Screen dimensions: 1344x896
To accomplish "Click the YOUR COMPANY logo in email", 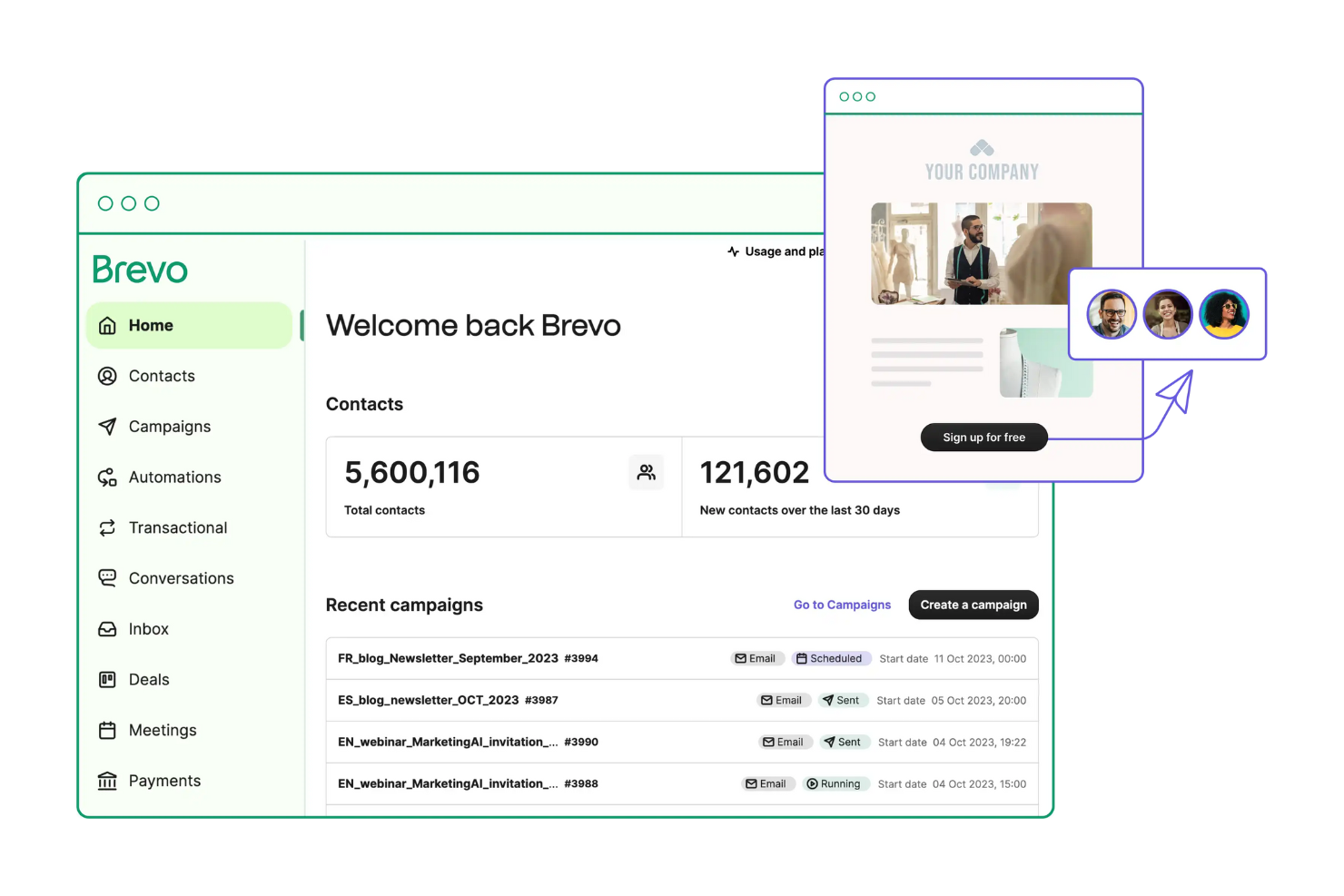I will tap(982, 161).
